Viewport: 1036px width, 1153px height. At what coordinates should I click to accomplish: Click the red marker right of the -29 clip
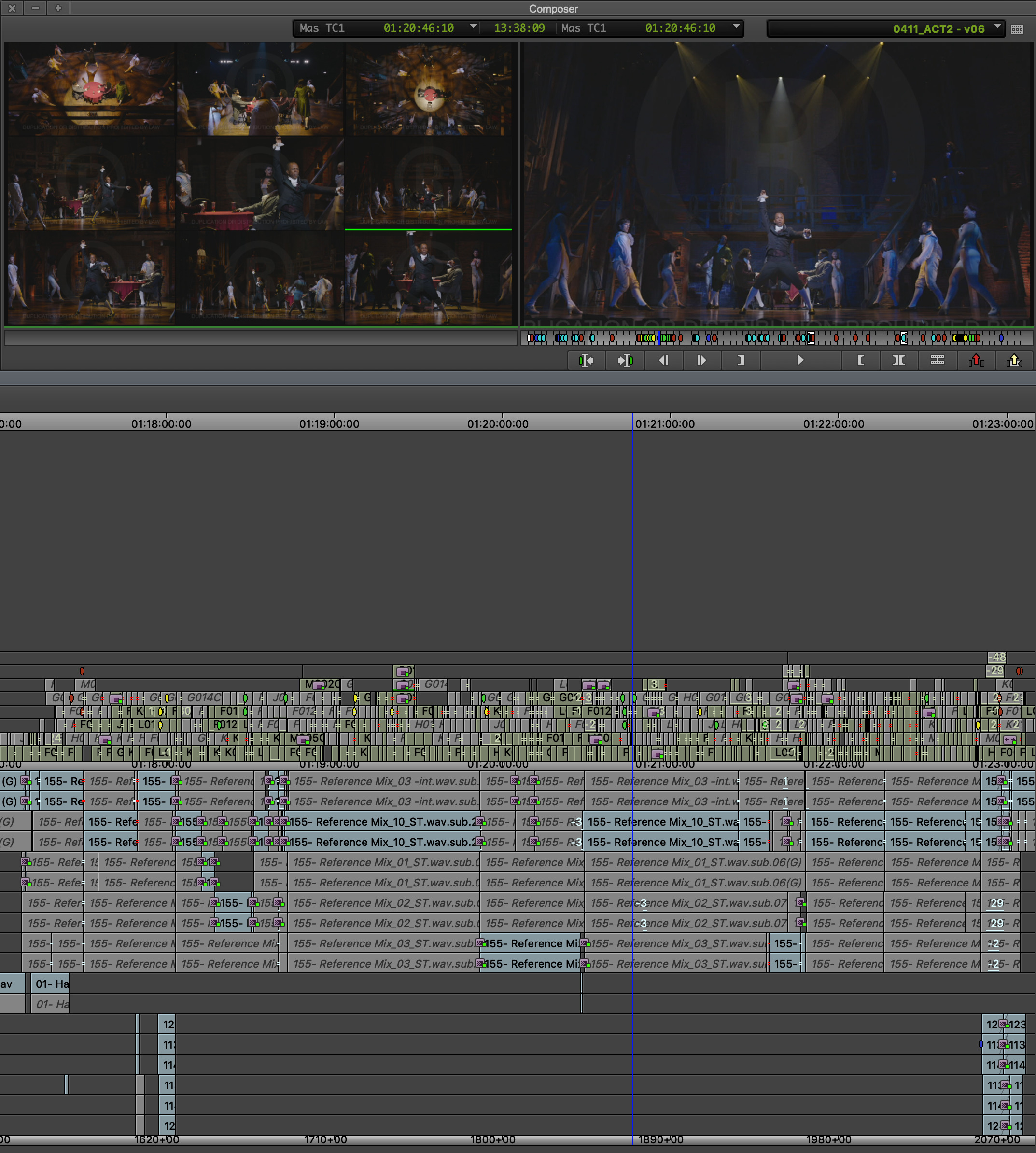coord(1019,671)
